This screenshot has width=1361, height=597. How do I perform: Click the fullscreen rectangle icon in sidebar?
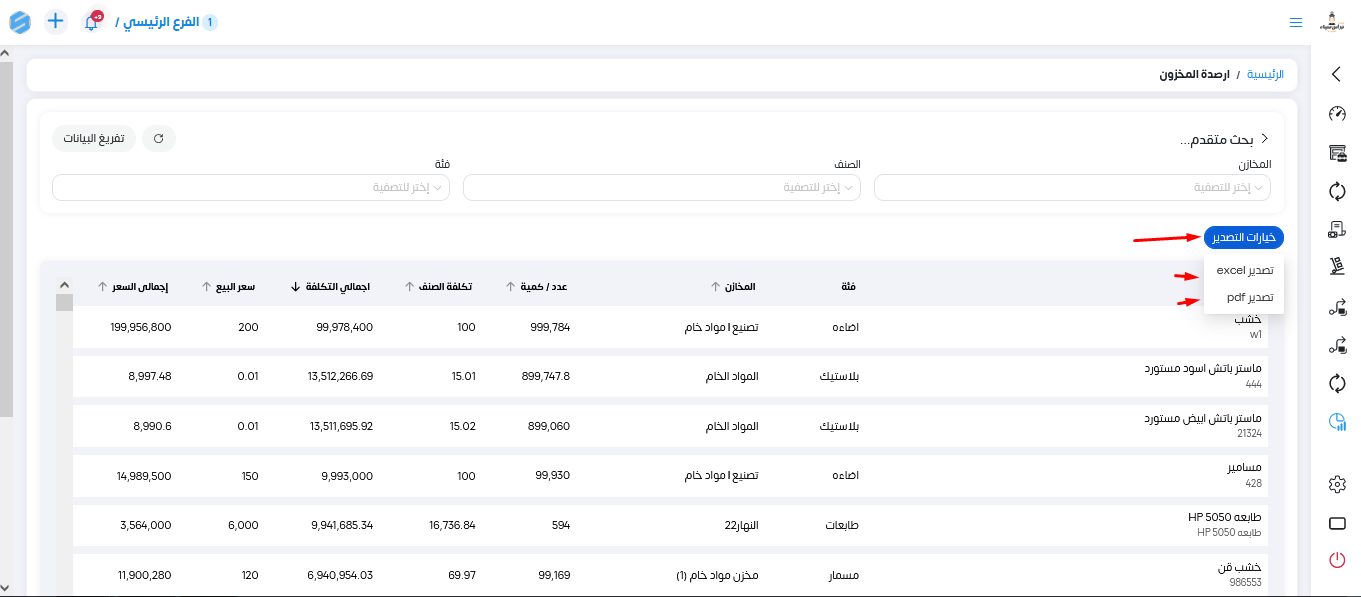[1337, 523]
